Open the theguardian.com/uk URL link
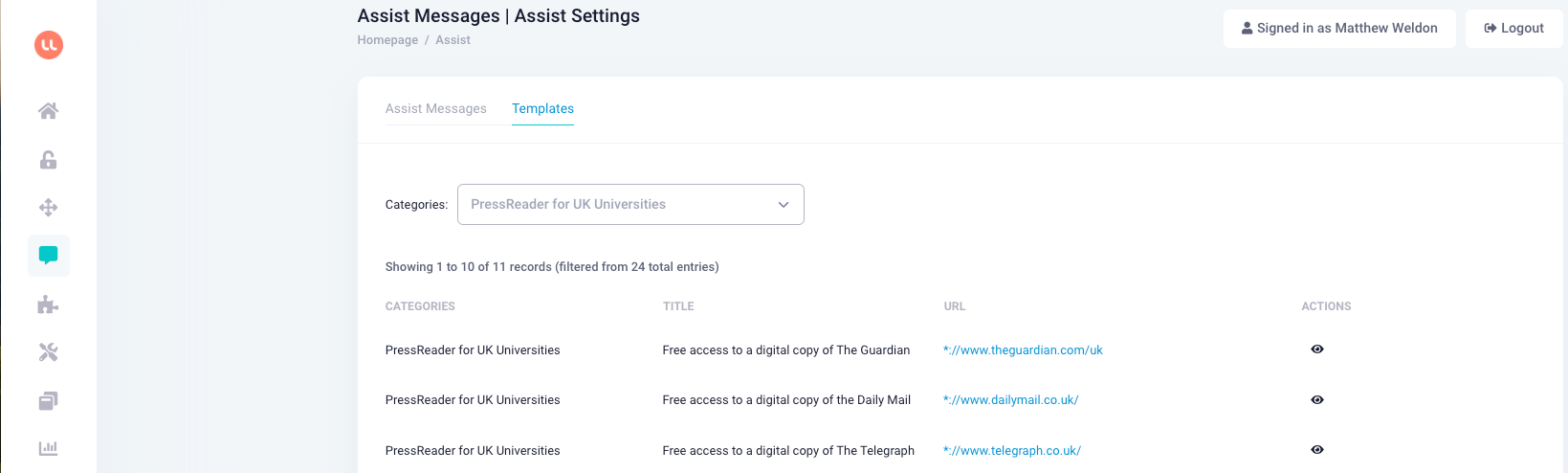The image size is (1568, 473). coord(1023,350)
